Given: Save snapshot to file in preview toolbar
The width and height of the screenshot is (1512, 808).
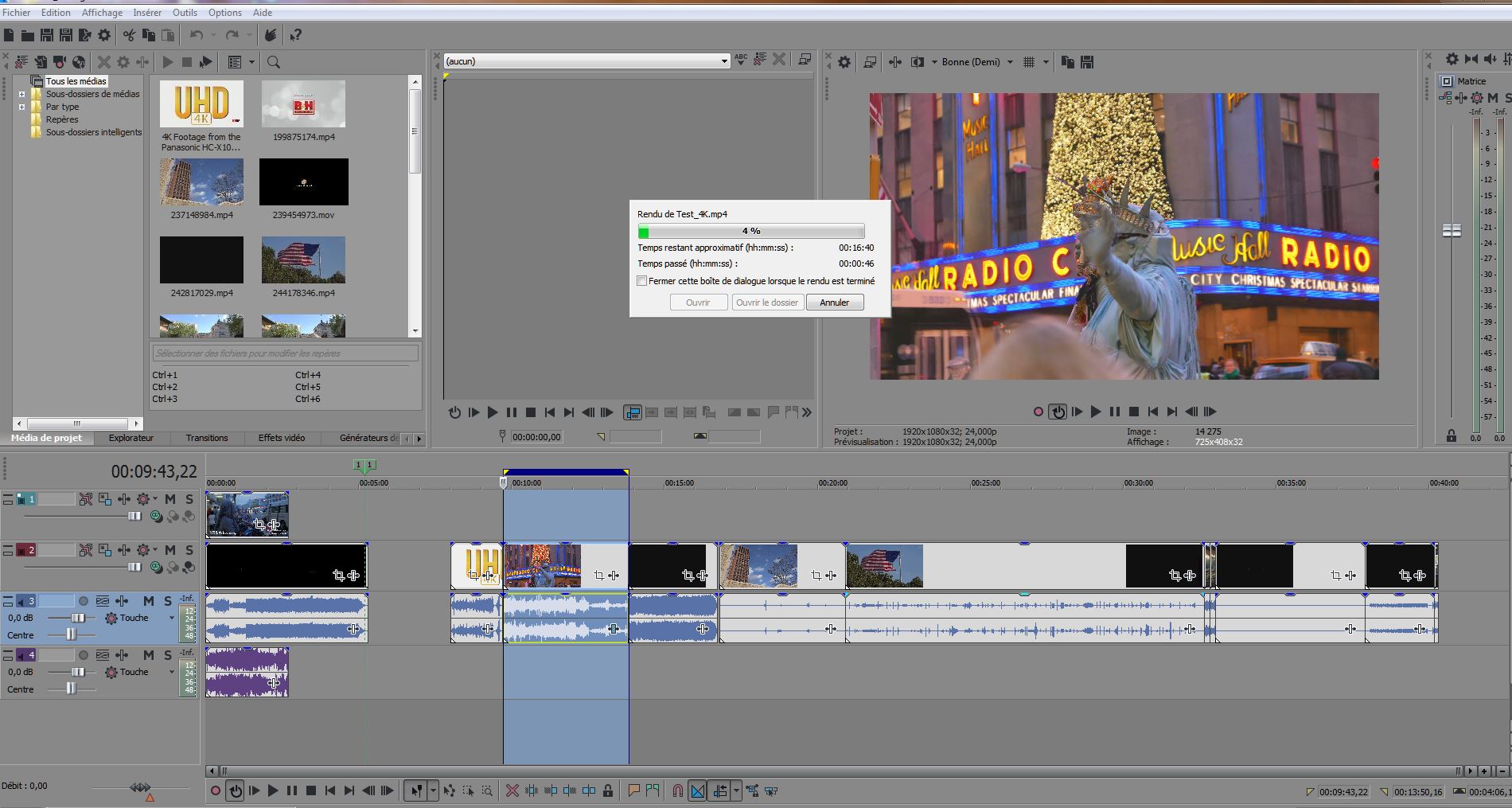Looking at the screenshot, I should 1087,62.
